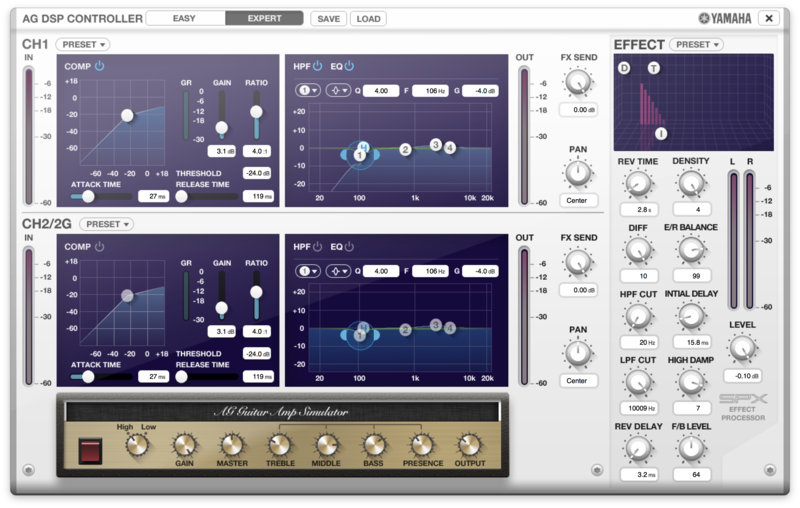The image size is (800, 508).
Task: Click the CH1 FX SEND knob
Action: tap(578, 83)
